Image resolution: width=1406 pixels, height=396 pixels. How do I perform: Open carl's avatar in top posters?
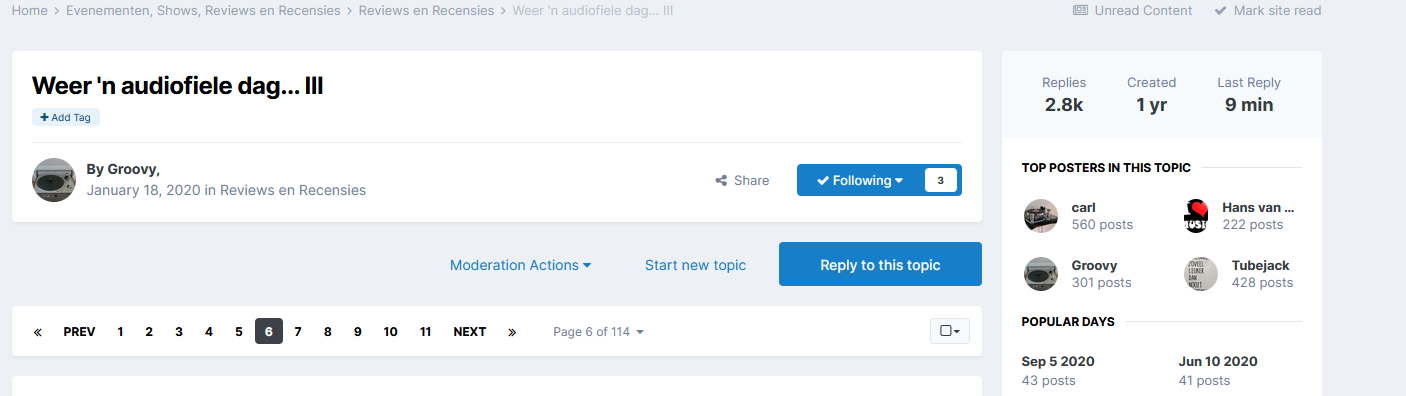point(1041,216)
